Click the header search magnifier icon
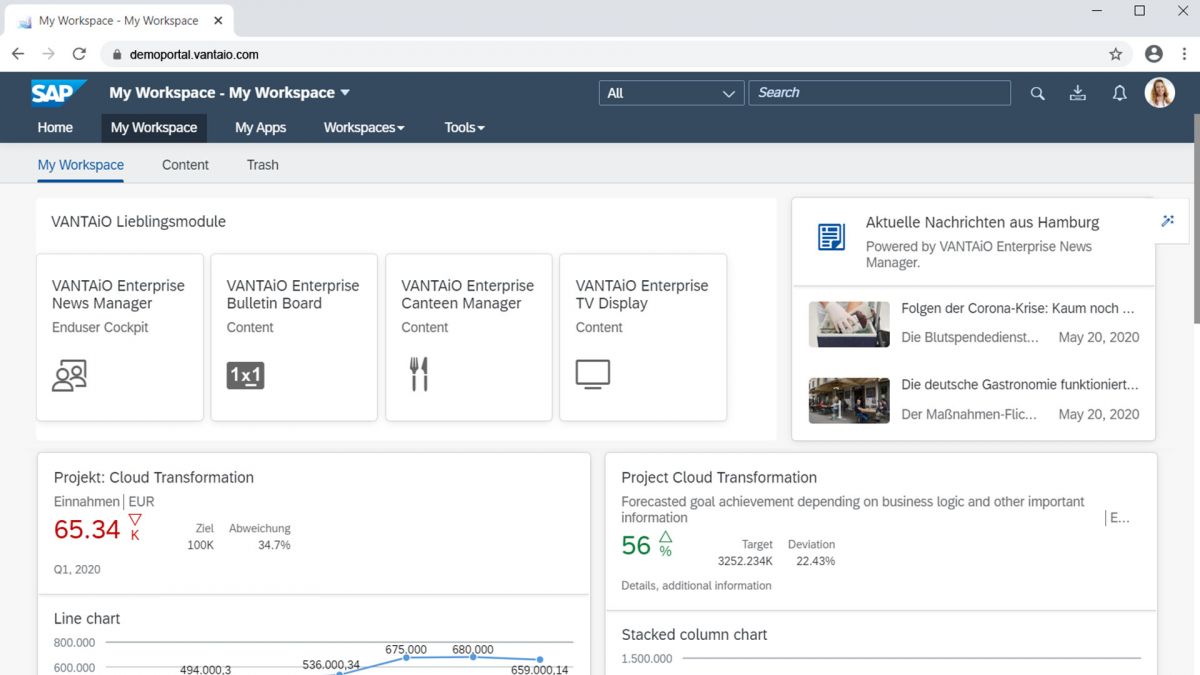 click(1037, 93)
